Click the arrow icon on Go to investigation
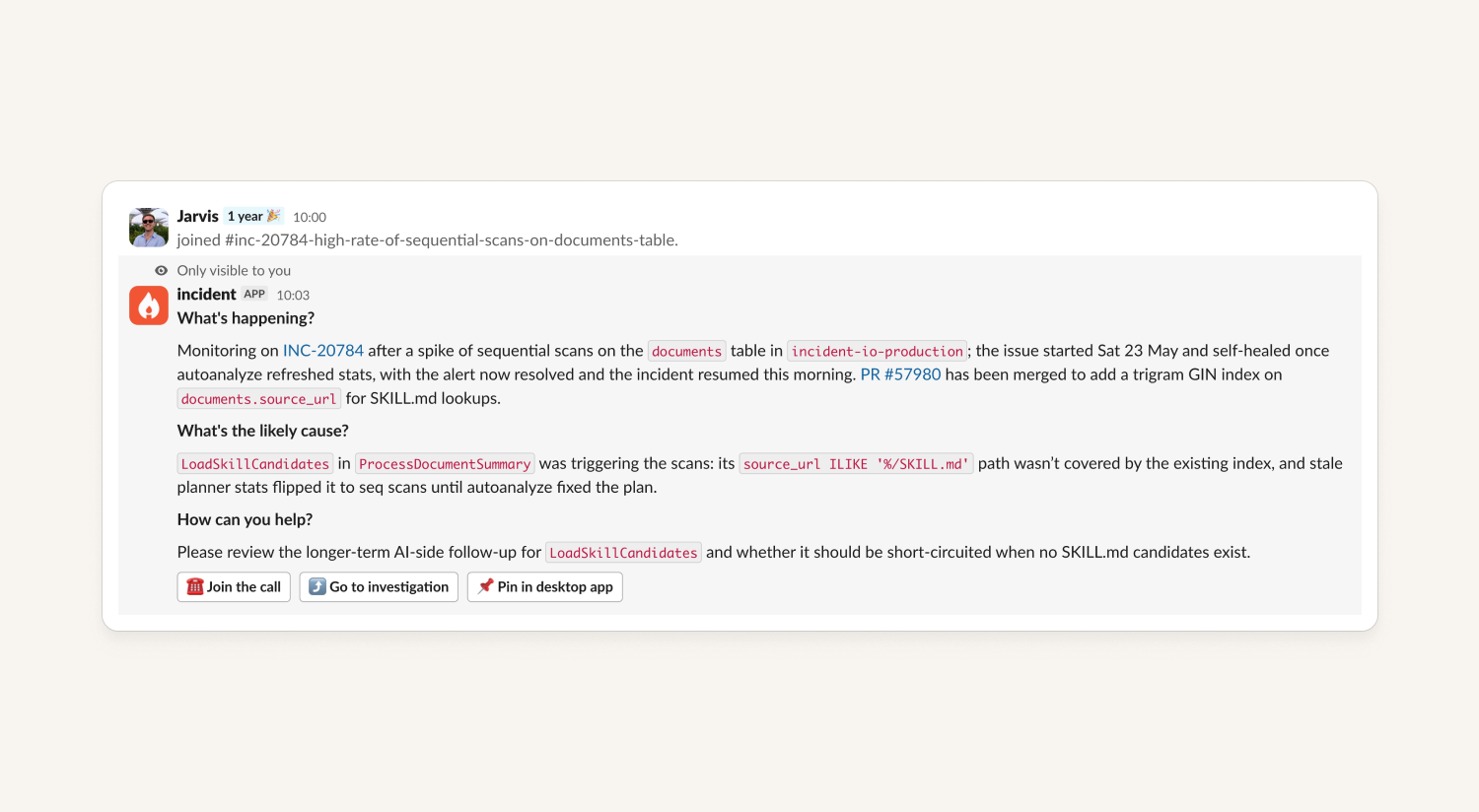This screenshot has width=1479, height=812. pyautogui.click(x=317, y=586)
